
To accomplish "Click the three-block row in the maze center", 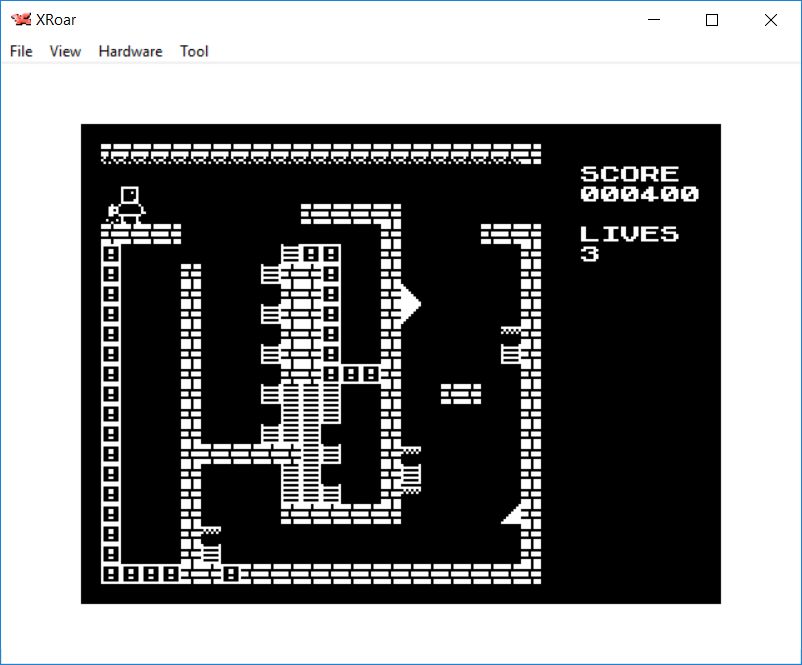I will pyautogui.click(x=351, y=373).
